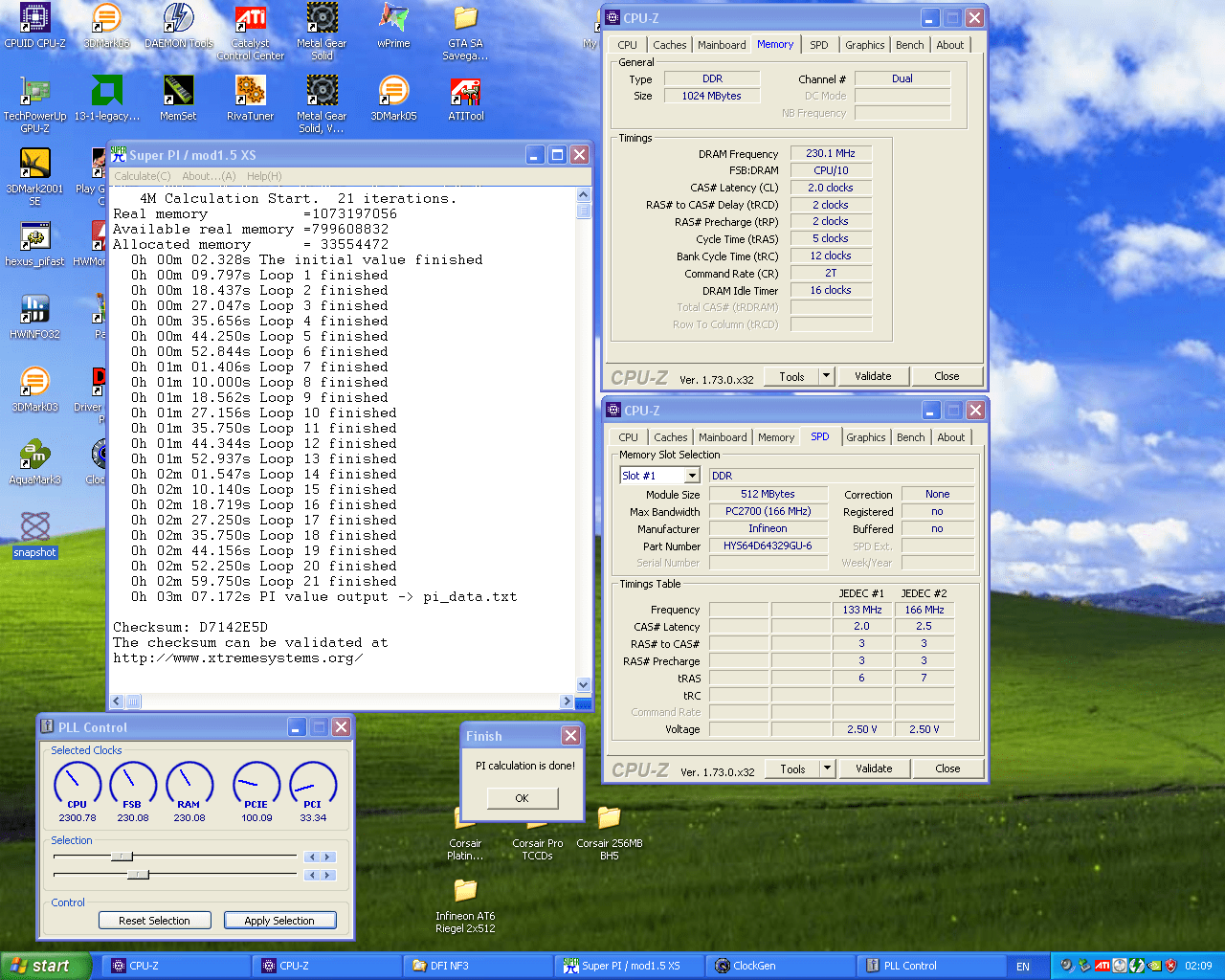Open Corsair 256MB BH5 folder
Image resolution: width=1225 pixels, height=980 pixels.
click(x=610, y=833)
